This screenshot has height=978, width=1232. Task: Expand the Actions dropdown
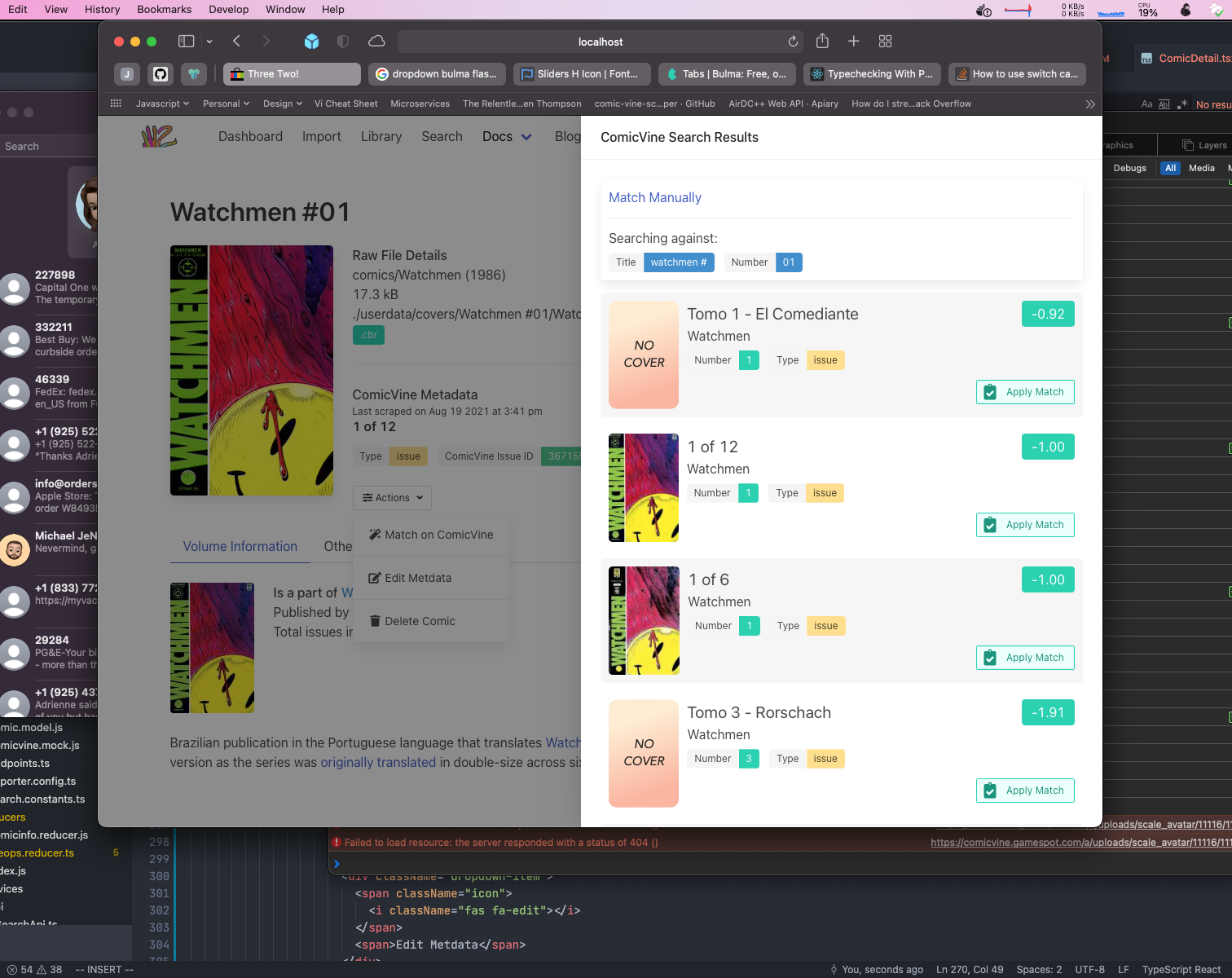tap(392, 498)
